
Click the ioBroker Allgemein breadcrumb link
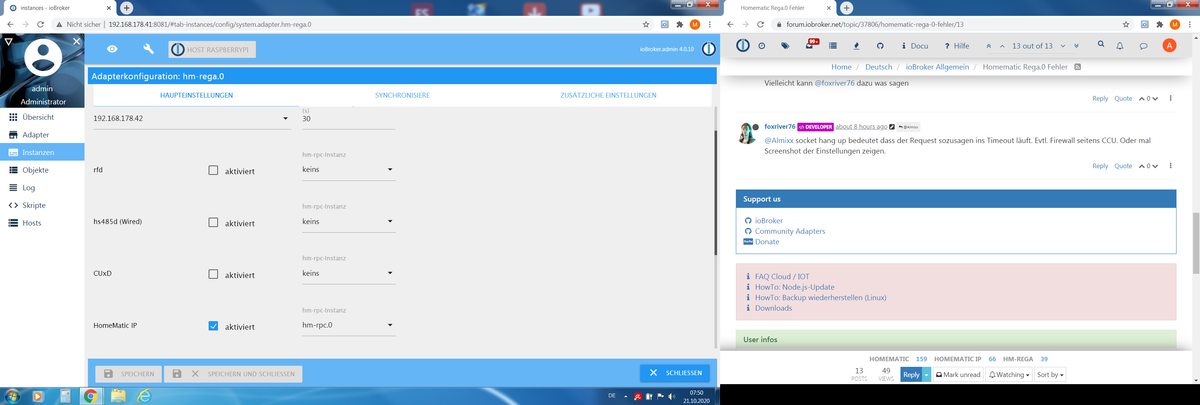(939, 67)
